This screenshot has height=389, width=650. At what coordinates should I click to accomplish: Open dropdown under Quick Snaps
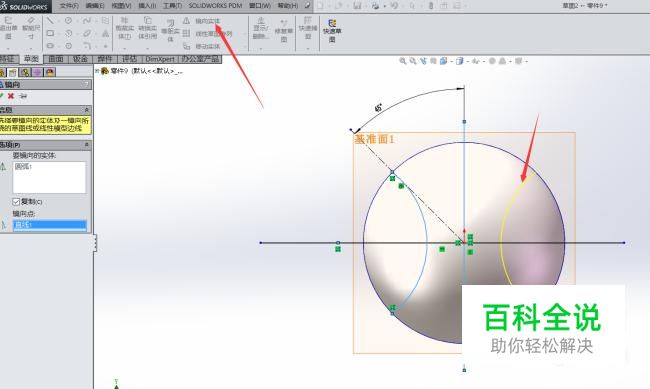tap(308, 48)
